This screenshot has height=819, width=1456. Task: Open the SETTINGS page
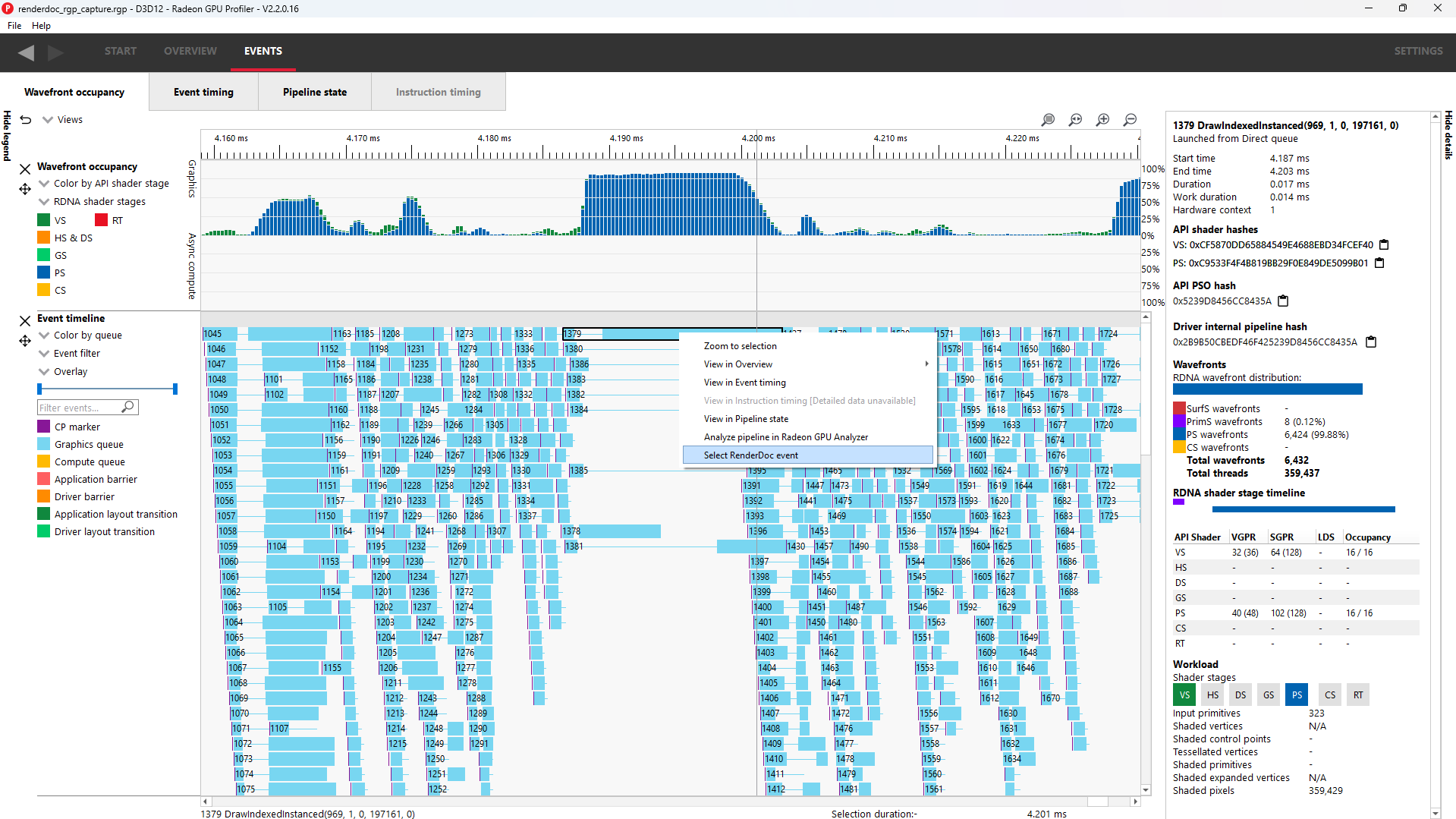tap(1417, 51)
